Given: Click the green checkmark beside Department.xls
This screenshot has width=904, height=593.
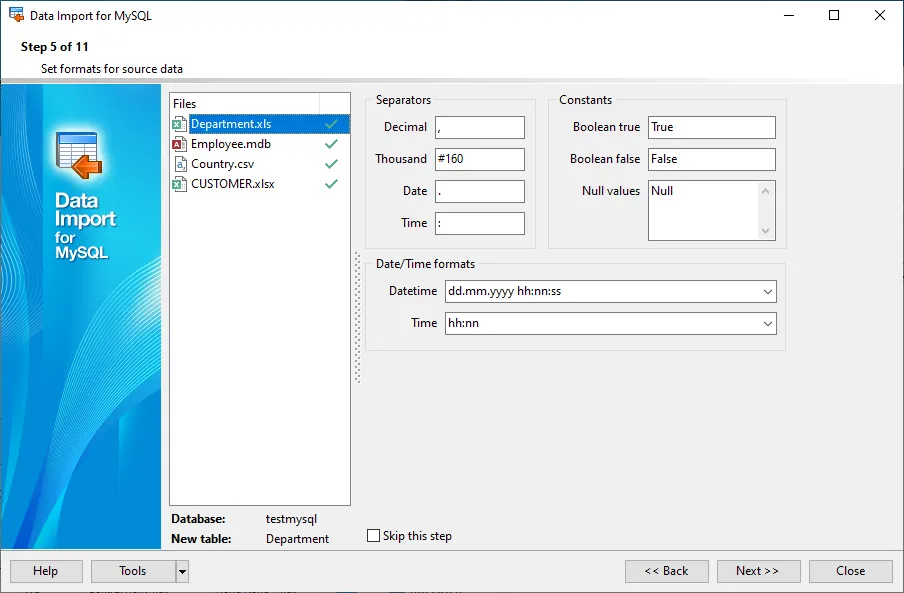Looking at the screenshot, I should pos(331,124).
